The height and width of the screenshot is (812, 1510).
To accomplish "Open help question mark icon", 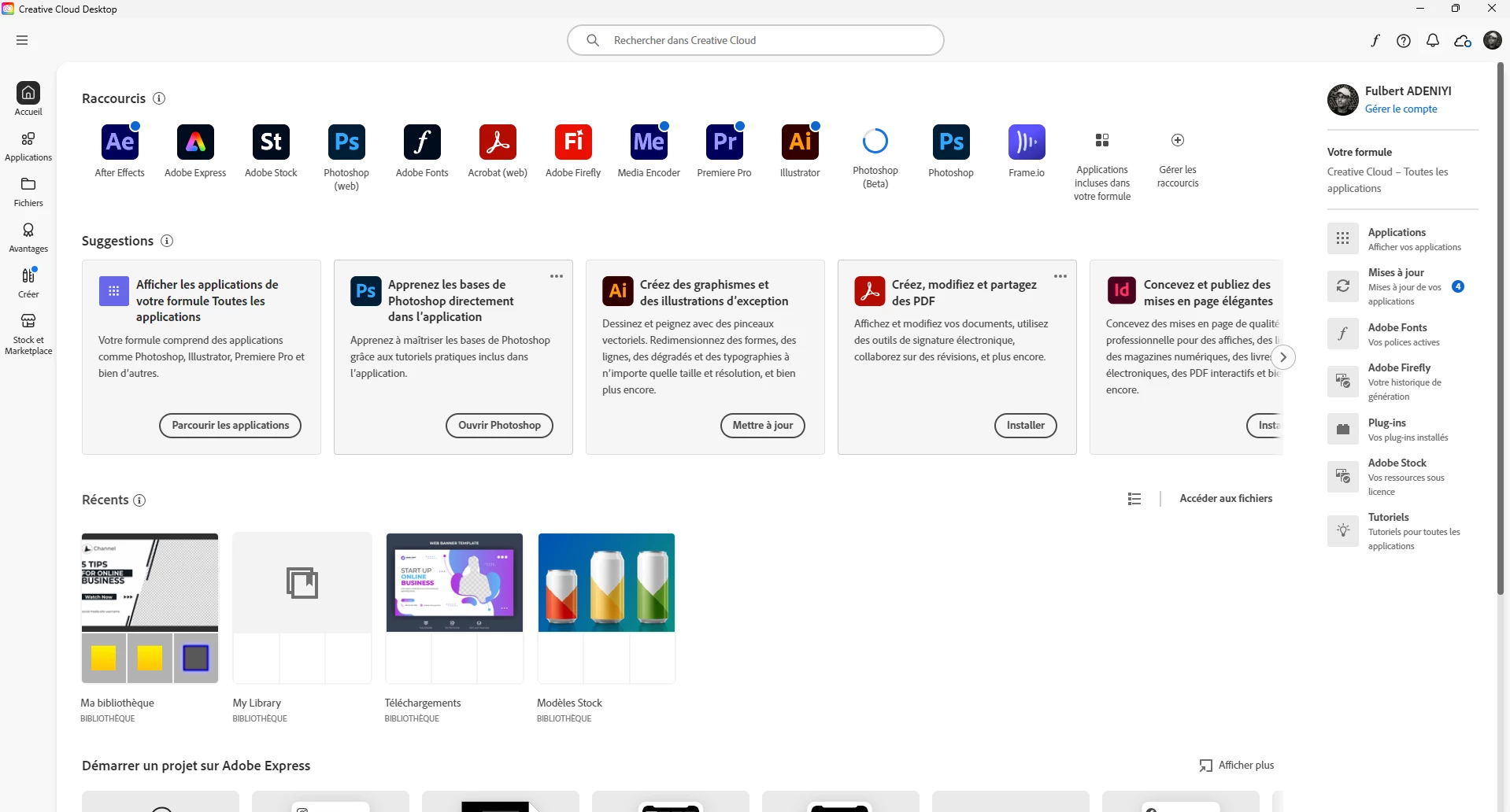I will click(x=1404, y=41).
